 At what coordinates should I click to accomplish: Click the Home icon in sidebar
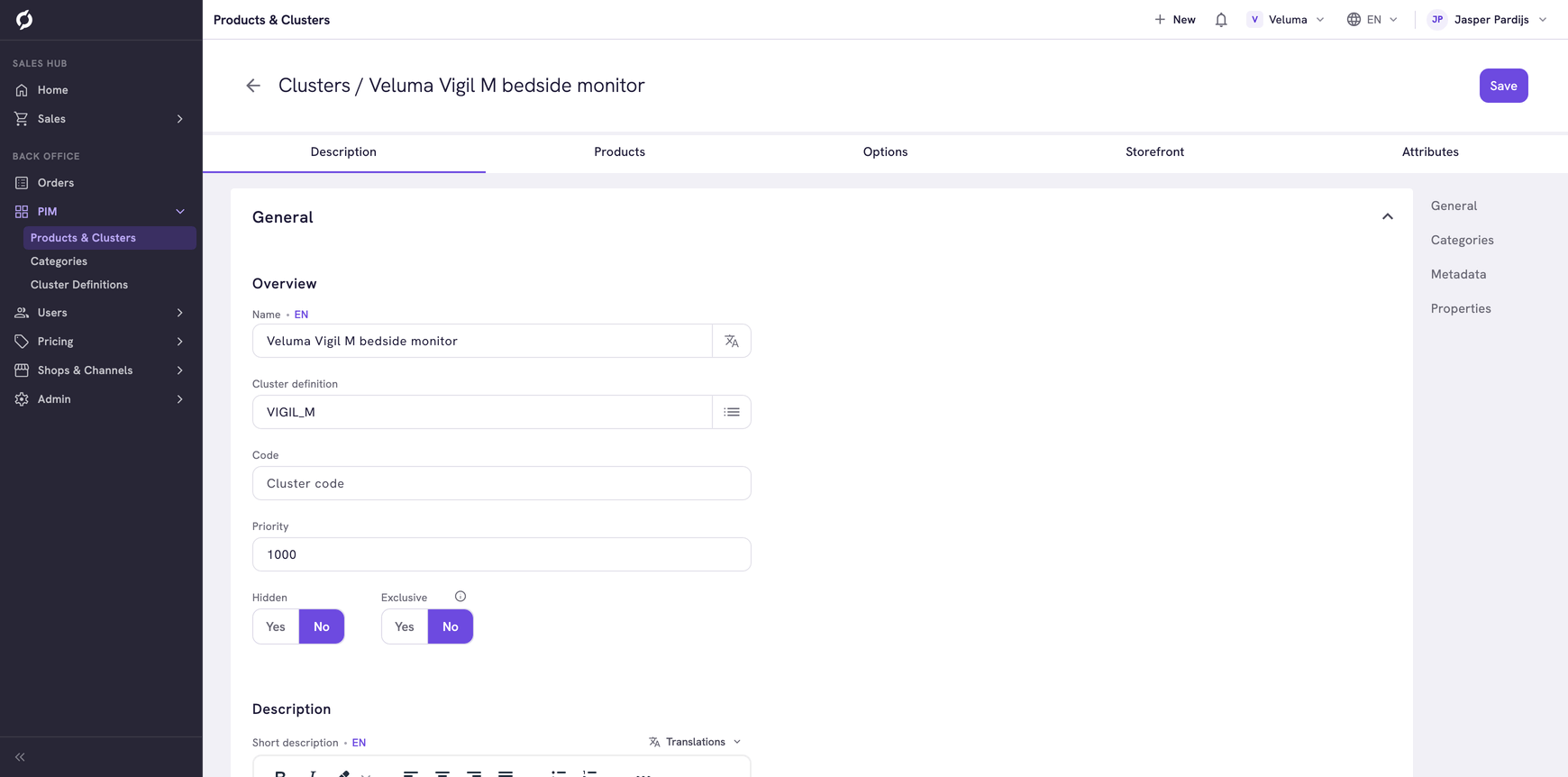pyautogui.click(x=22, y=90)
